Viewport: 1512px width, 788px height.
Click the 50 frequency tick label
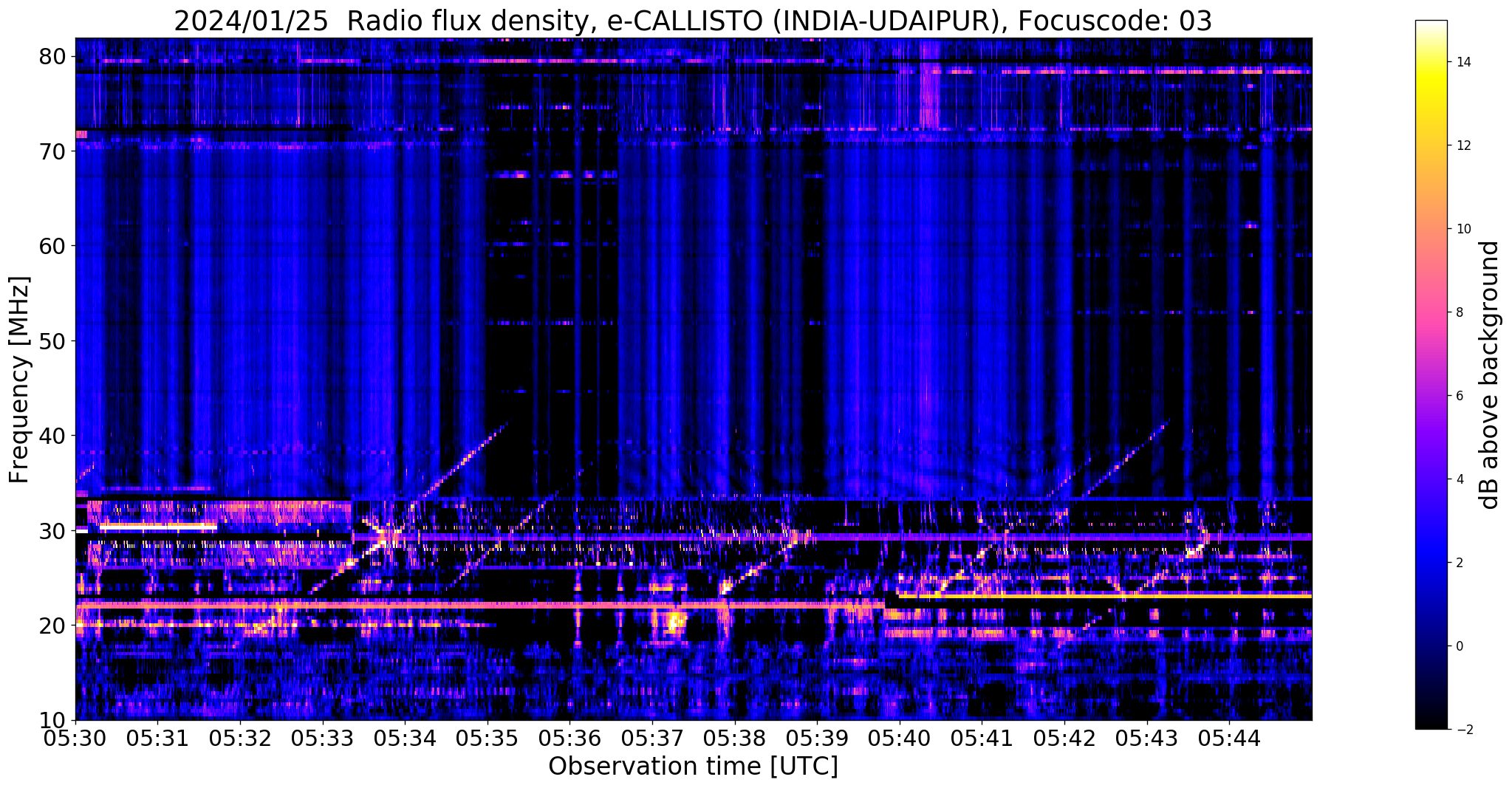[53, 341]
